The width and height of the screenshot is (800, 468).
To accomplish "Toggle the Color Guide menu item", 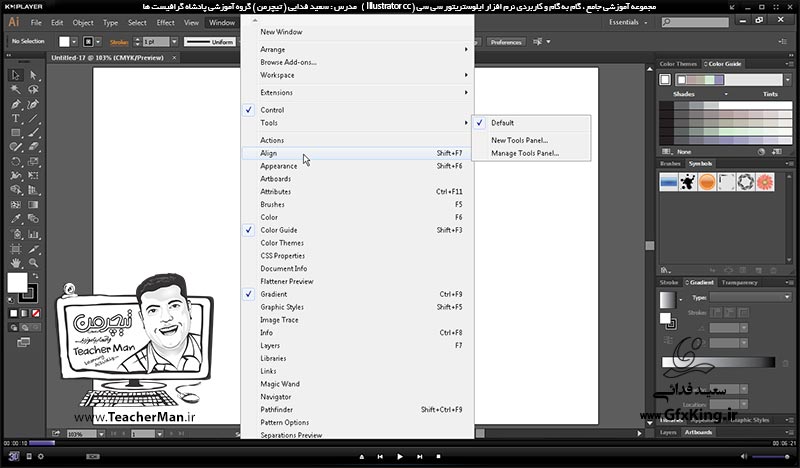I will coord(357,230).
